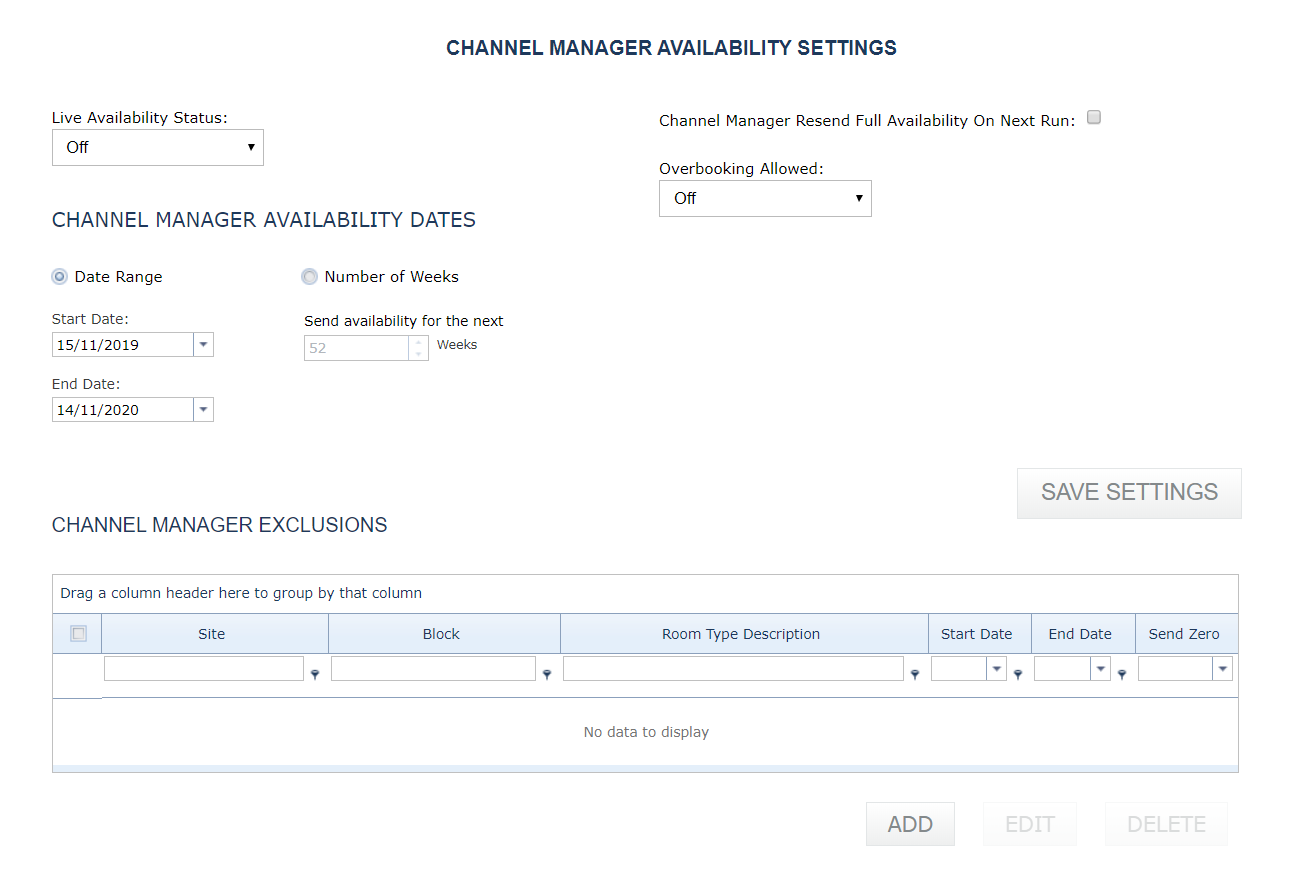Open the Overbooking Allowed dropdown
Image resolution: width=1300 pixels, height=876 pixels.
coord(765,198)
